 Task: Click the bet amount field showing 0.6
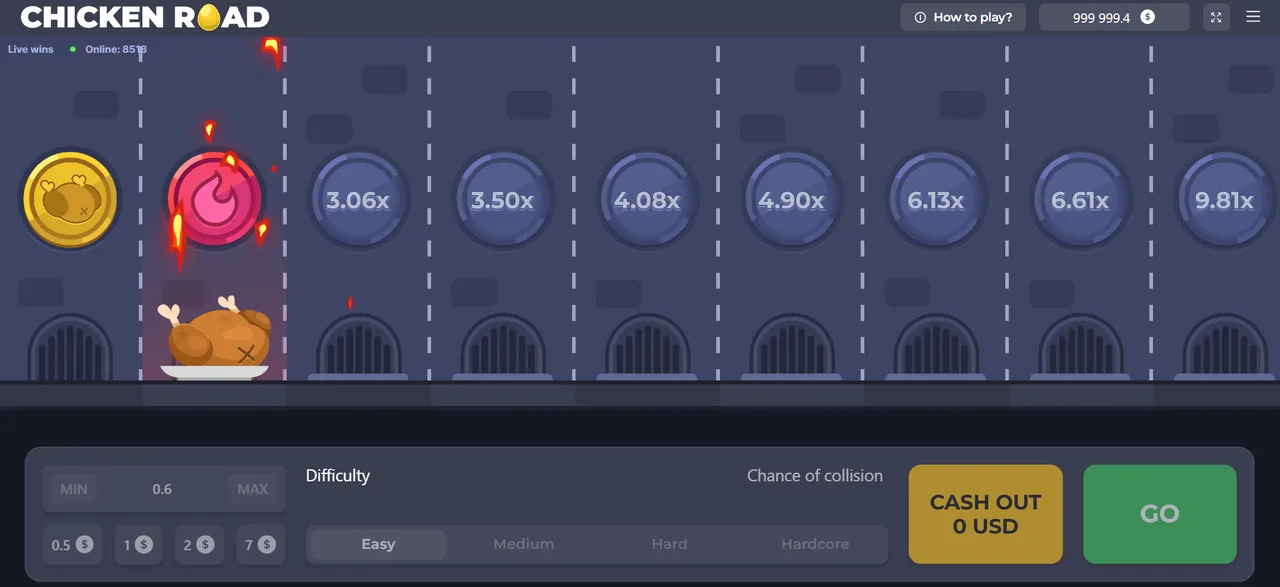163,489
